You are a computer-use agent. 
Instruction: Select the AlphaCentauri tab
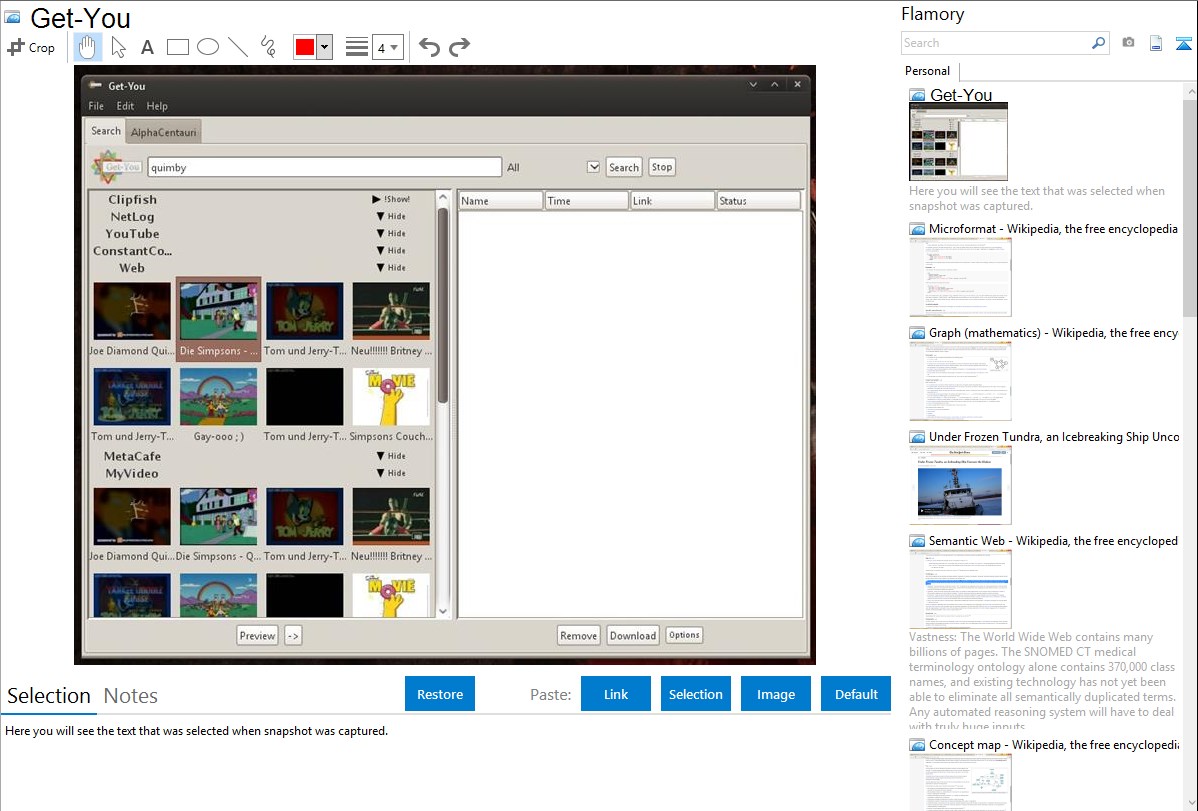(164, 132)
